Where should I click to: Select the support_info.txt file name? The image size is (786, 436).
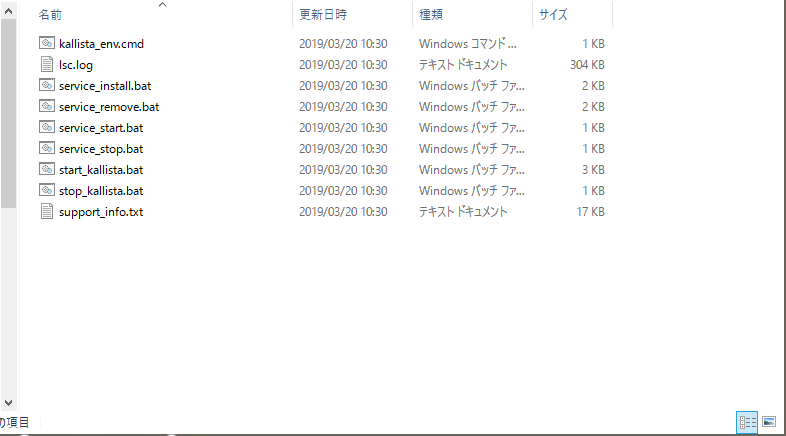coord(101,212)
